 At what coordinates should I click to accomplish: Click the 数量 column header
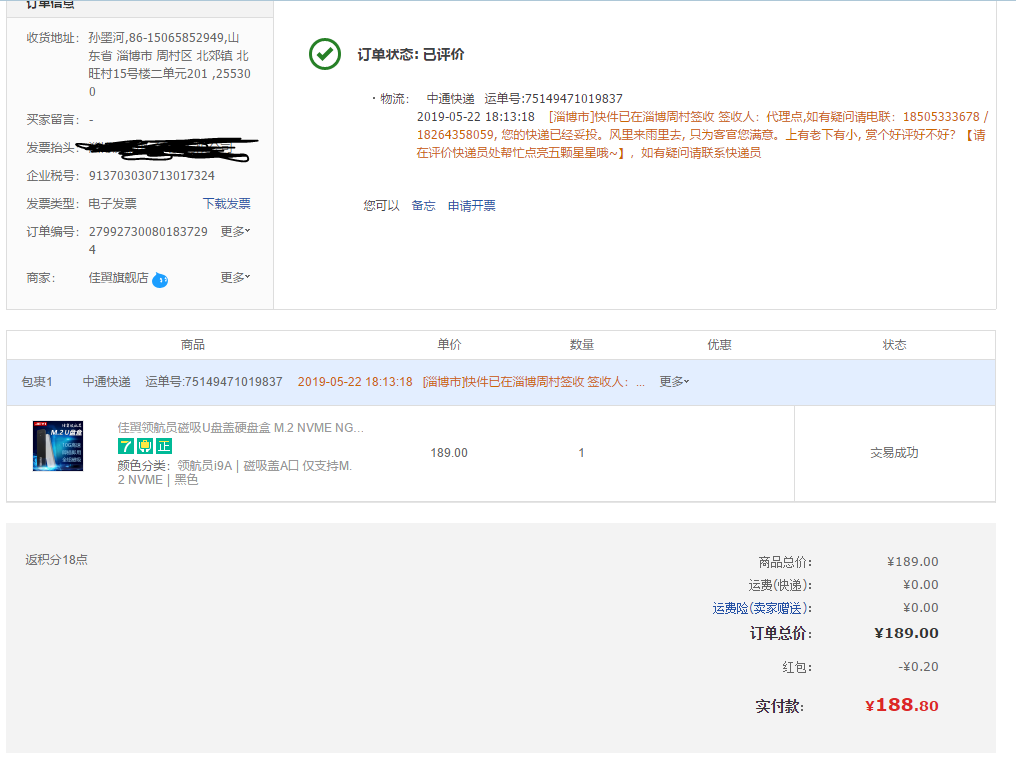click(582, 345)
